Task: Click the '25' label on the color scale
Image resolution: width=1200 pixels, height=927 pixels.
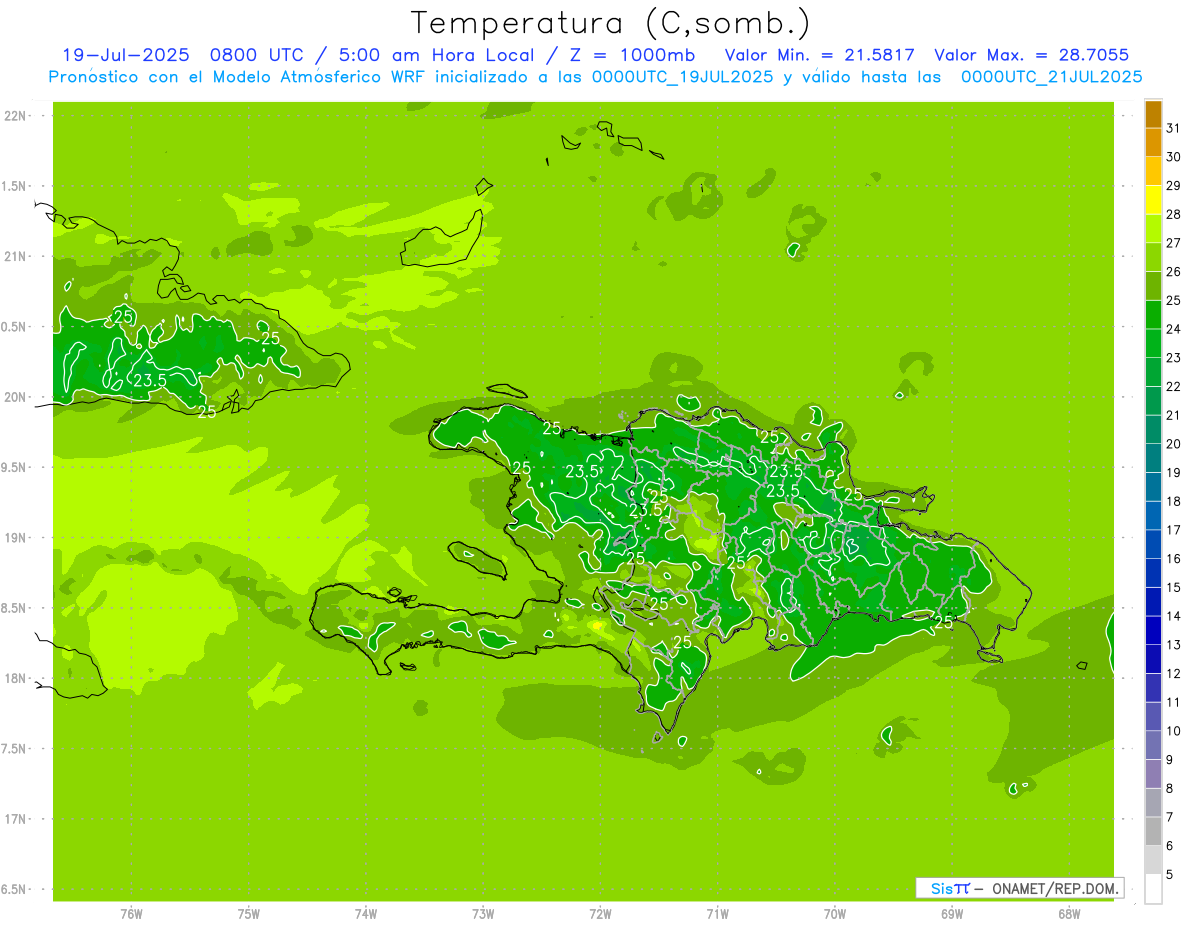Action: coord(1174,300)
